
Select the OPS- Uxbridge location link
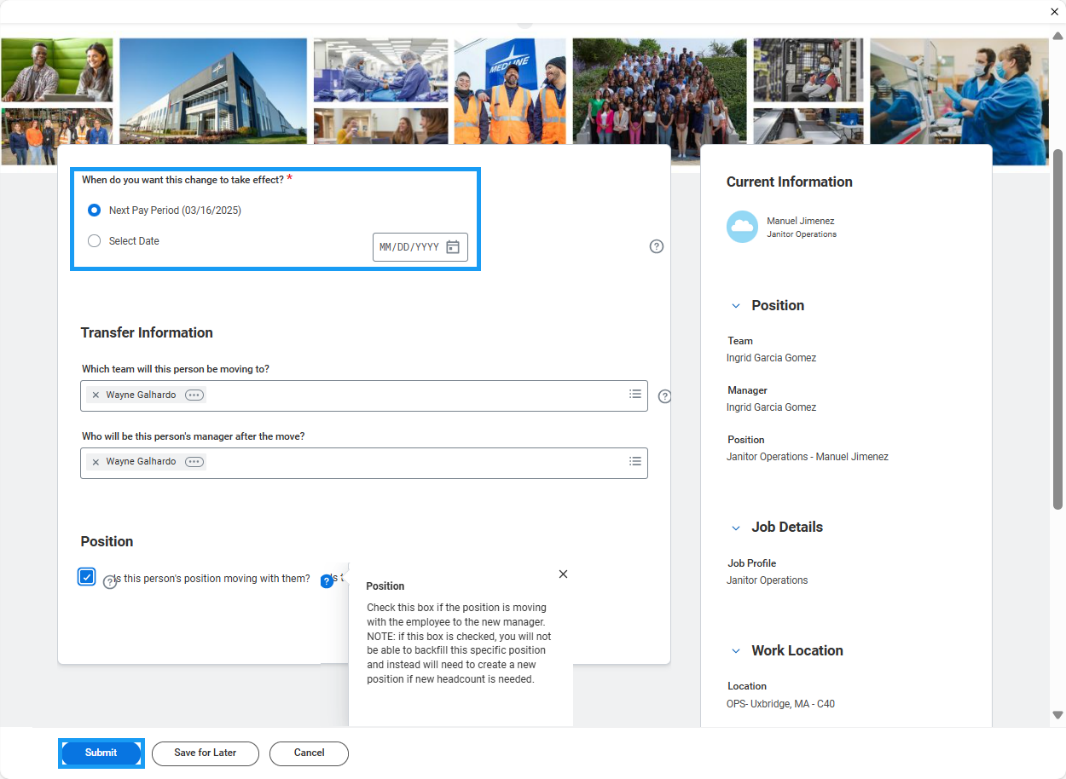780,703
